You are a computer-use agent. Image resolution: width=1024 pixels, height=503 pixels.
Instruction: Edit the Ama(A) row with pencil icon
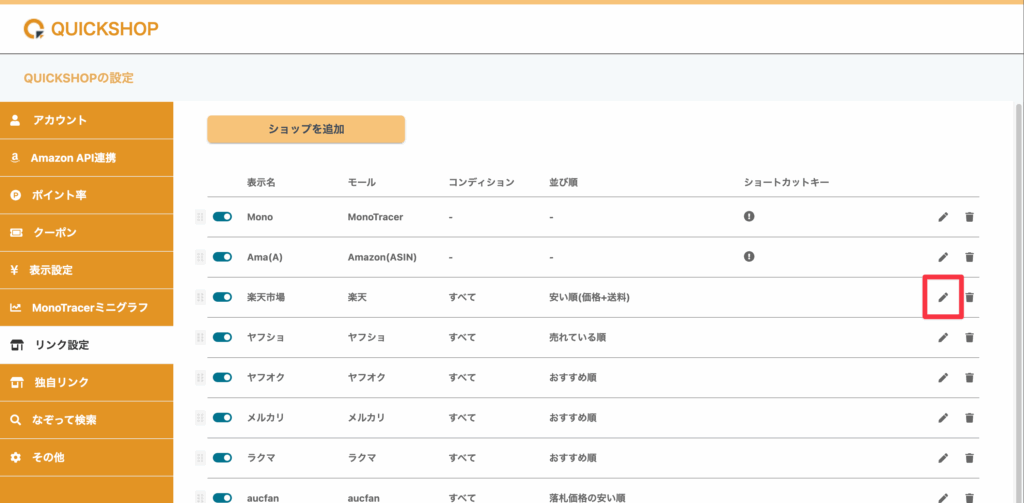(x=943, y=257)
